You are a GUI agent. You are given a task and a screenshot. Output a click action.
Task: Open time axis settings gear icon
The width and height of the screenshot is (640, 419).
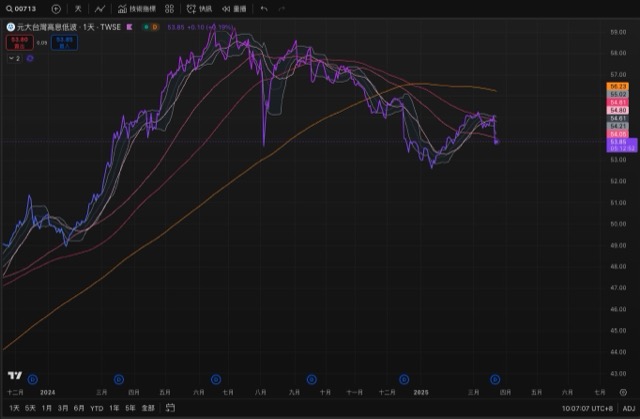(x=623, y=392)
